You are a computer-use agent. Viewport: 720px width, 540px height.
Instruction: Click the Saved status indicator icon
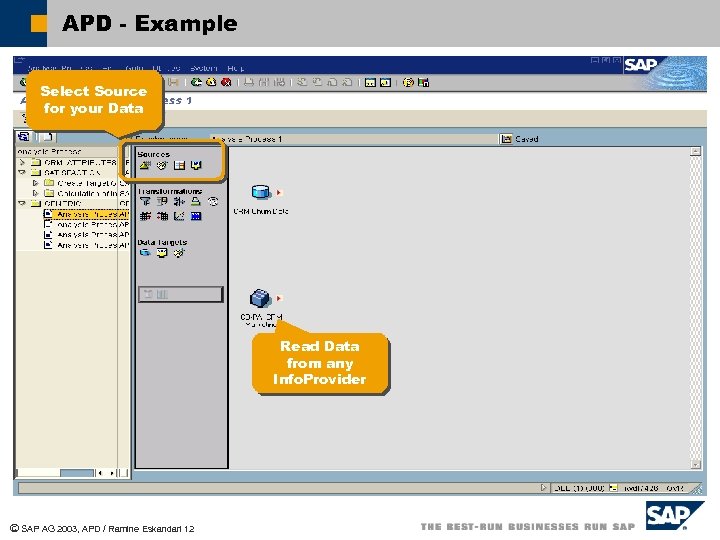click(506, 139)
